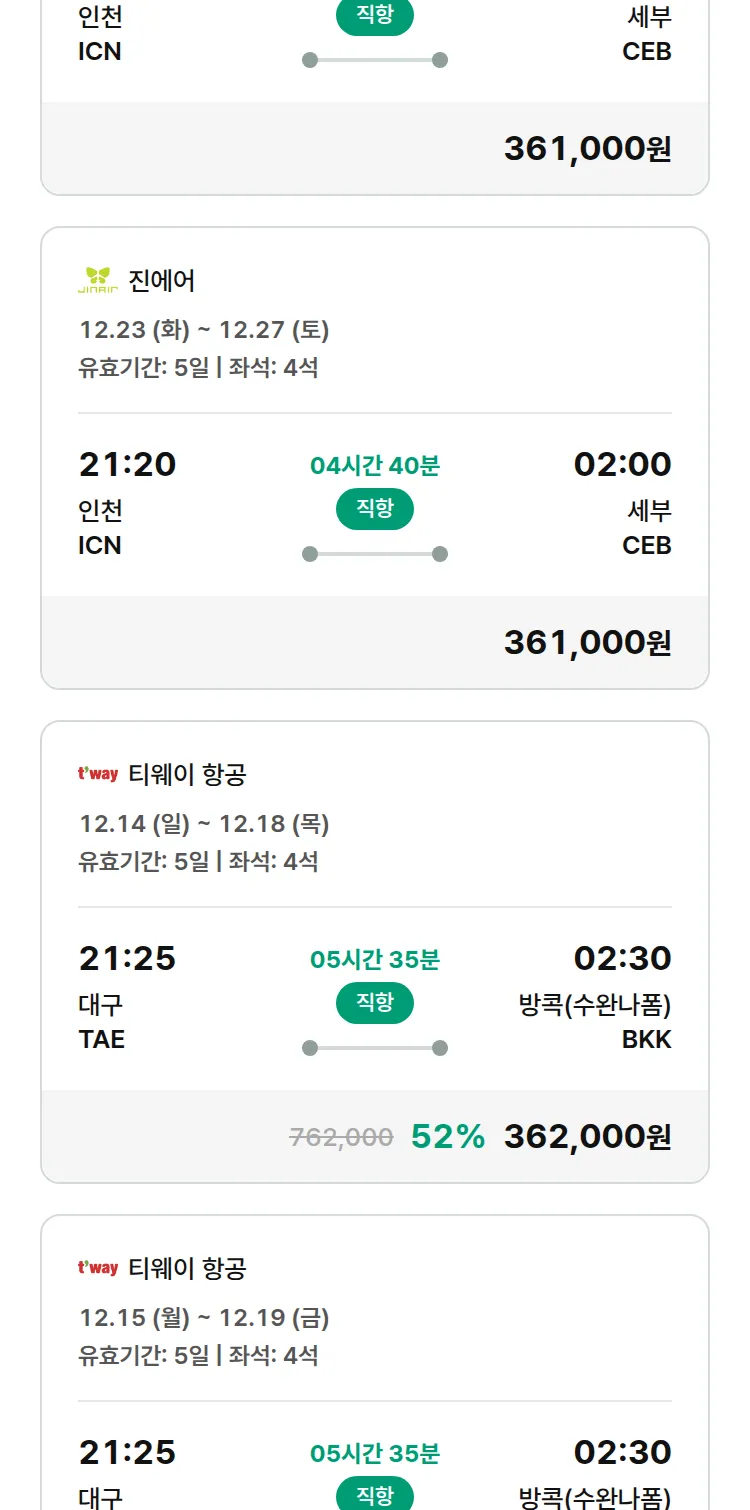
Task: Click the 12.23 (화) ~ 12.27 (토) date range
Action: [x=204, y=330]
